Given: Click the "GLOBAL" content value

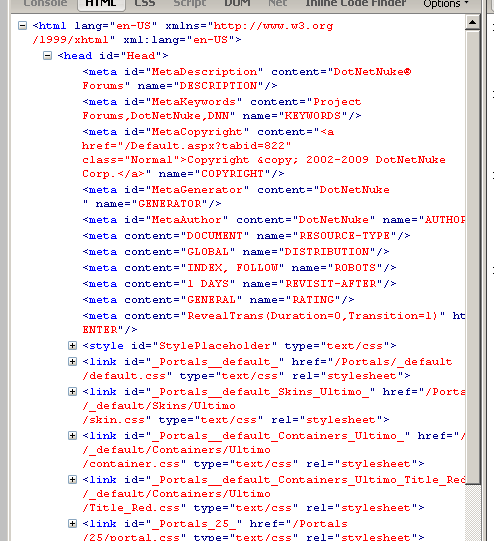Looking at the screenshot, I should (x=208, y=252).
